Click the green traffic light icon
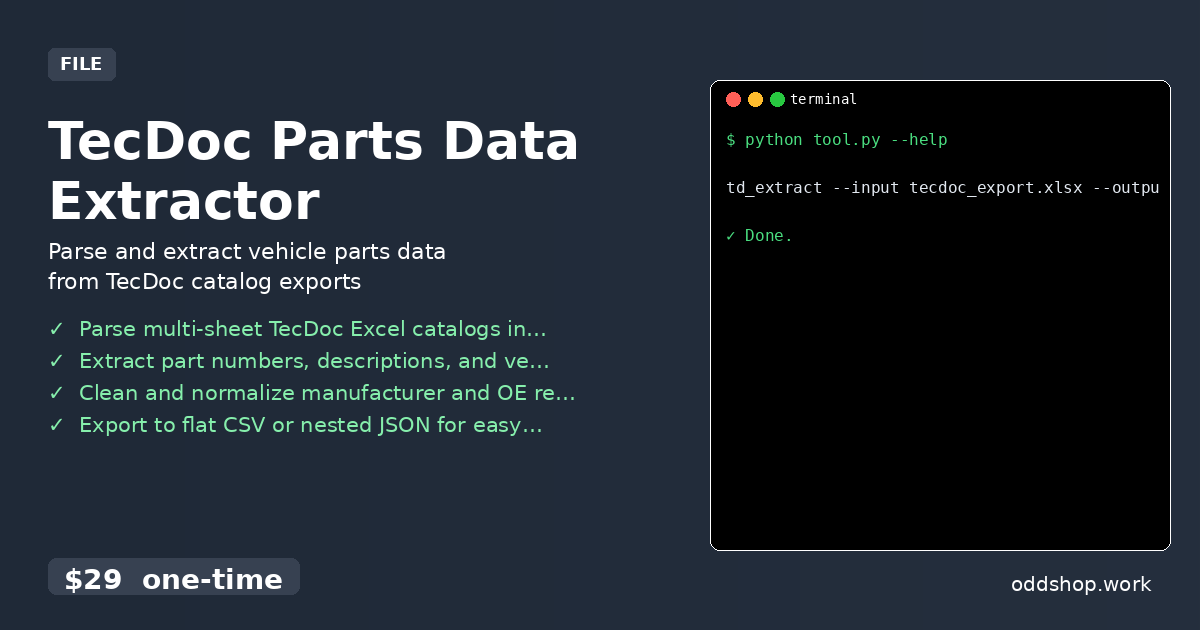1200x630 pixels. pyautogui.click(x=778, y=99)
